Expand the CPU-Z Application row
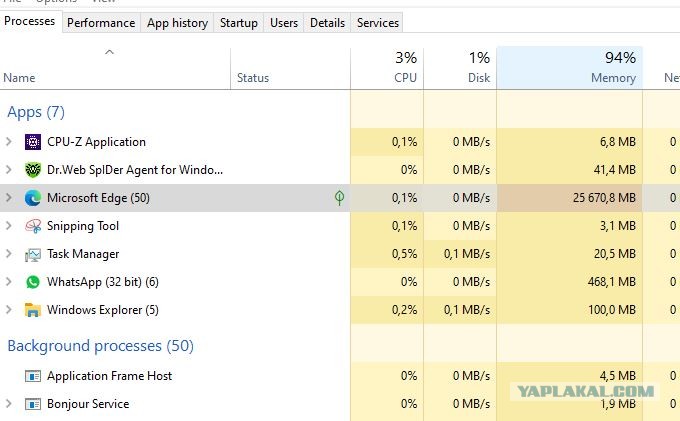680x421 pixels. coord(9,142)
